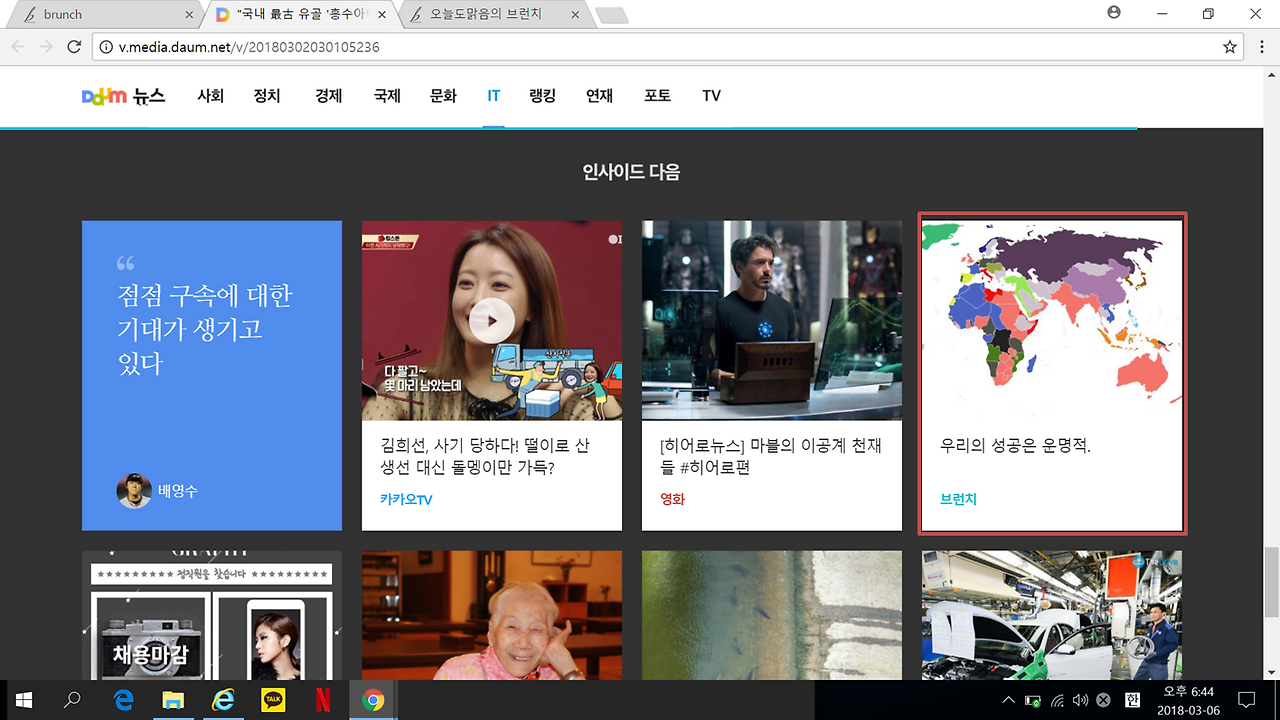Go back with the browser back arrow
The image size is (1280, 720).
[19, 47]
